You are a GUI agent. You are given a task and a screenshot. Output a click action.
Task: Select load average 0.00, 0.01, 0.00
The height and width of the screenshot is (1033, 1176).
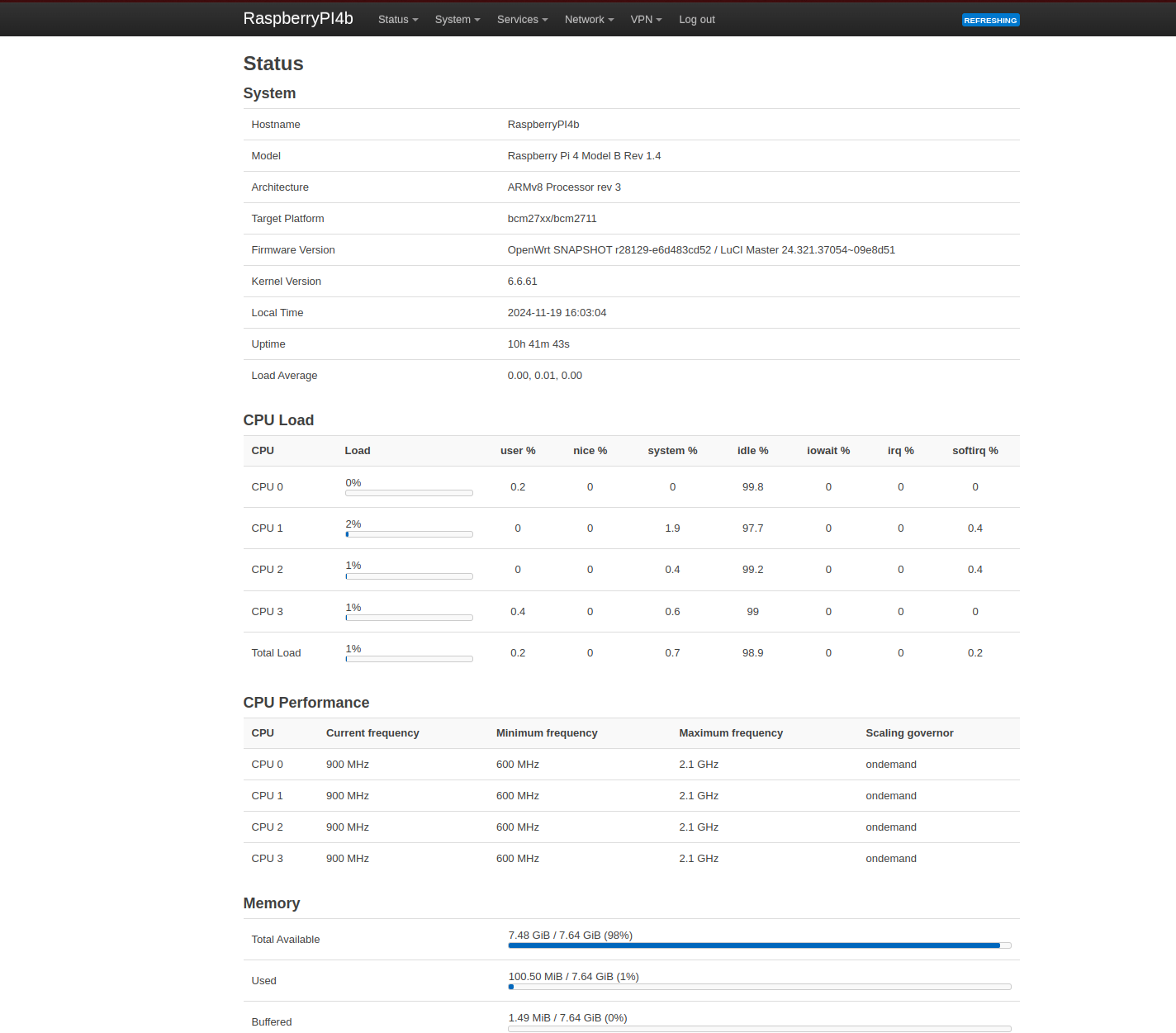545,376
